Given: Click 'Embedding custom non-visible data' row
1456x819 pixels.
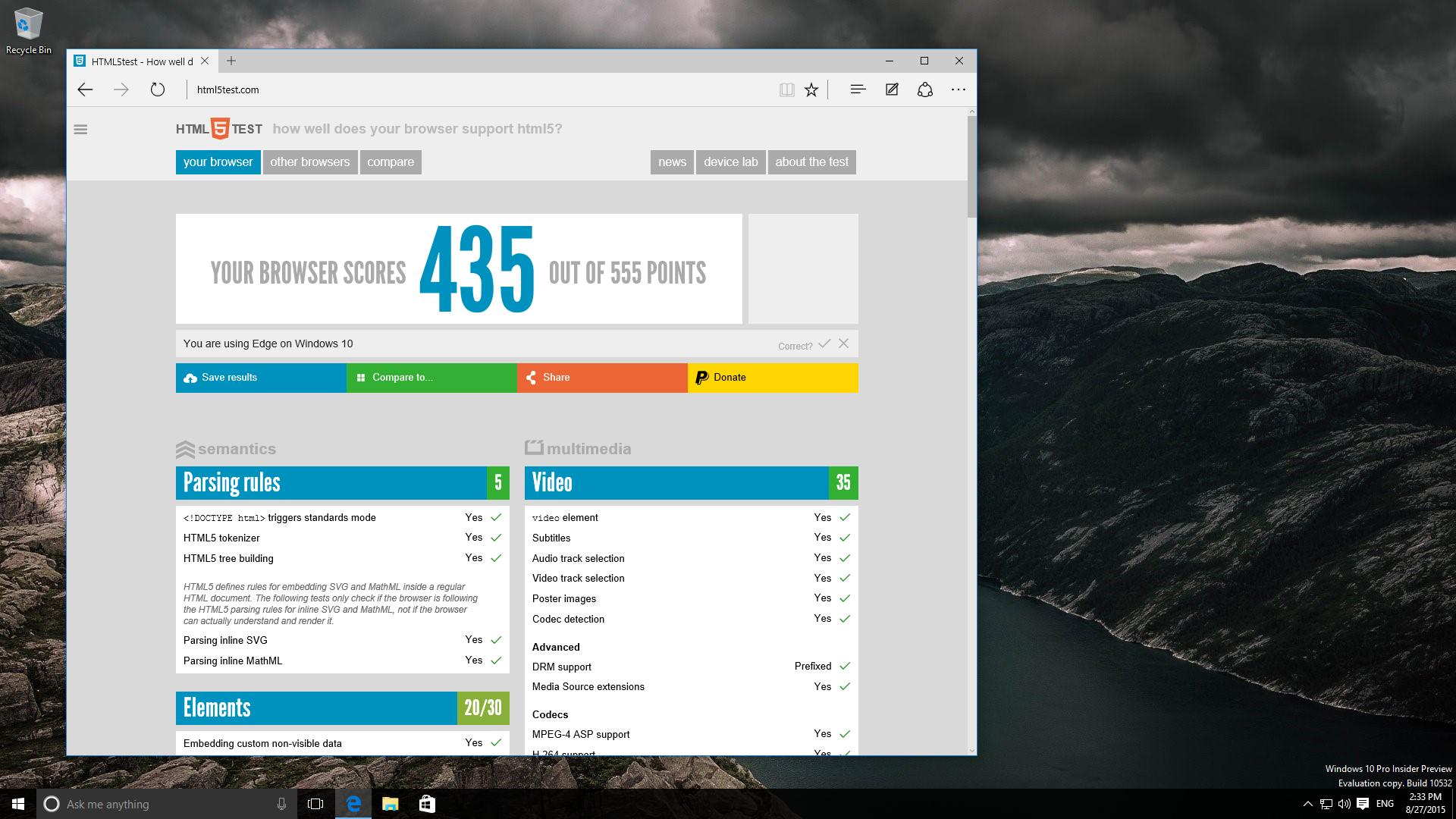Looking at the screenshot, I should click(343, 743).
